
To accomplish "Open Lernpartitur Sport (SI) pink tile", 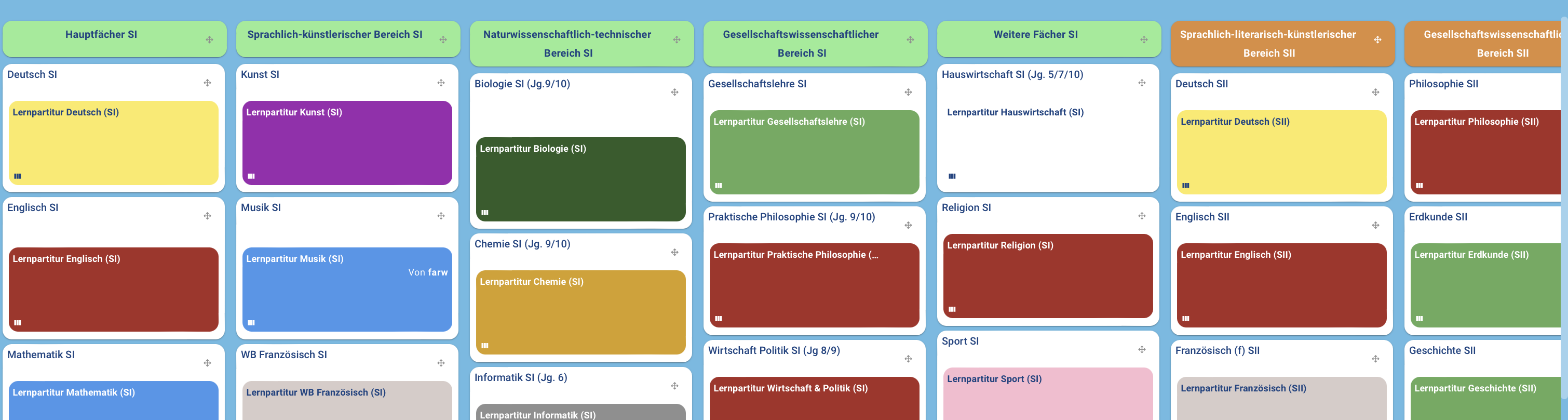I will click(x=1048, y=393).
